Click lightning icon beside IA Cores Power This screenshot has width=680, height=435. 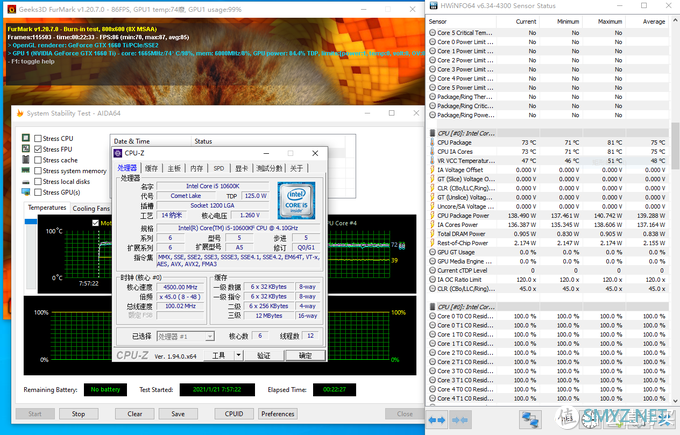coord(432,225)
